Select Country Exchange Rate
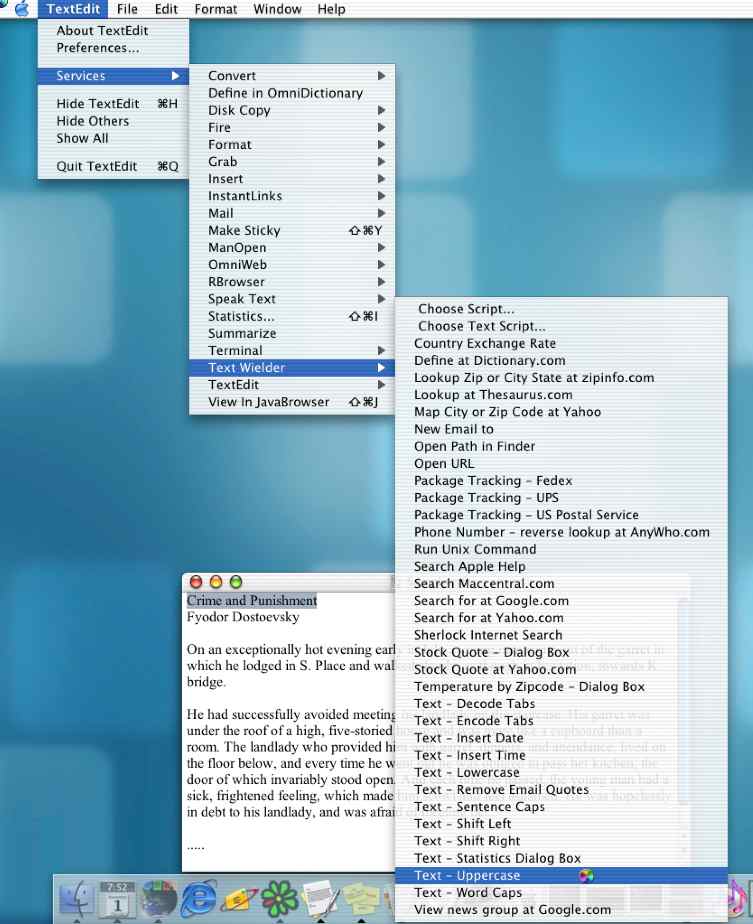This screenshot has width=753, height=924. coord(562,343)
